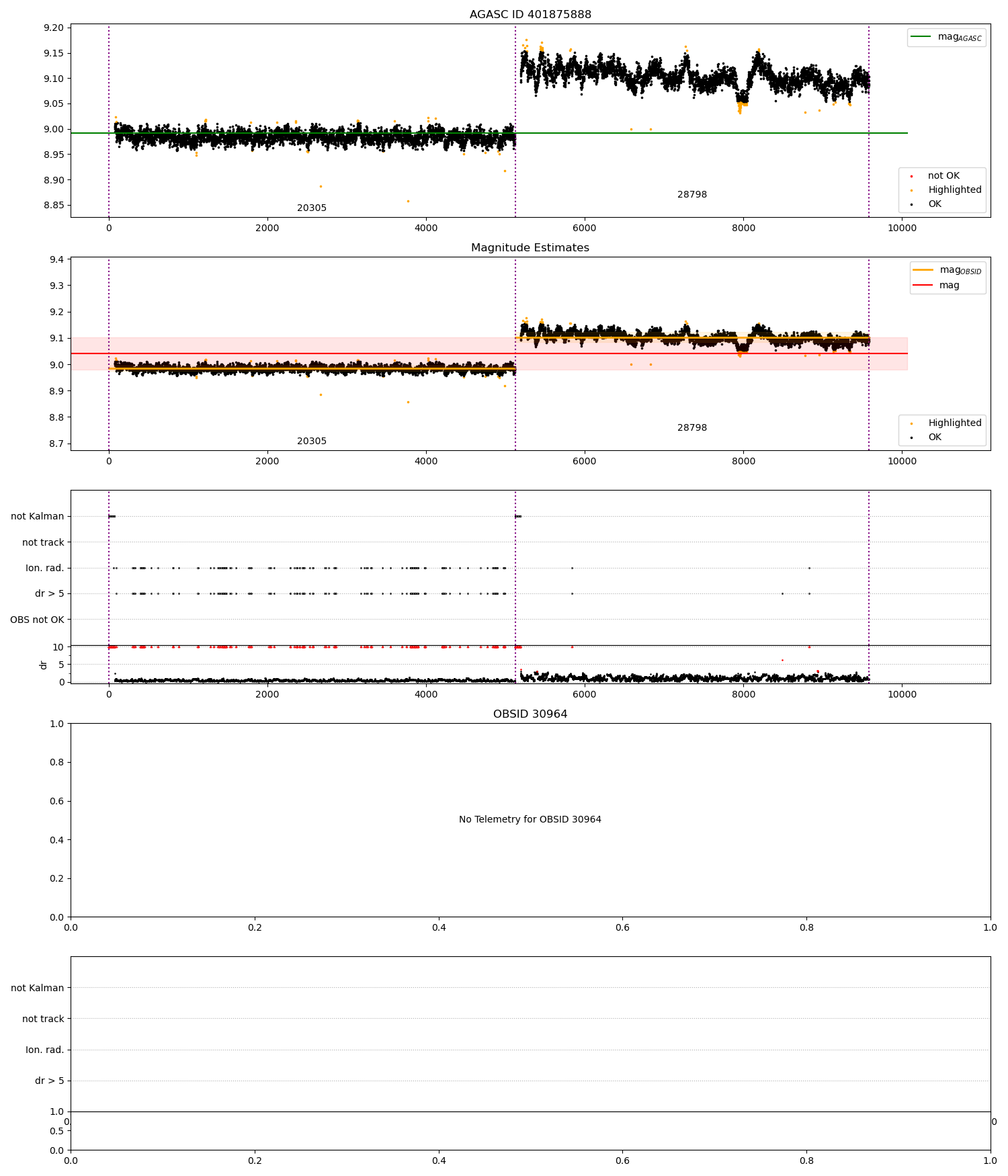Click the 'Magnitude Estimates' plot title
Screen dimensions: 1008x1176
530,248
